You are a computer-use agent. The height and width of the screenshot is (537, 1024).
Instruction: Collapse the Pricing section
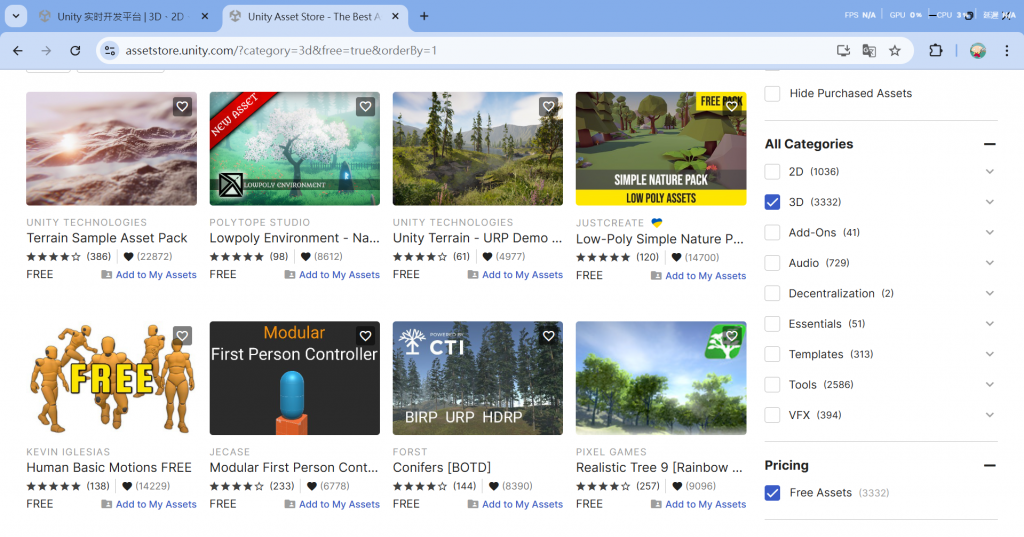pos(989,465)
